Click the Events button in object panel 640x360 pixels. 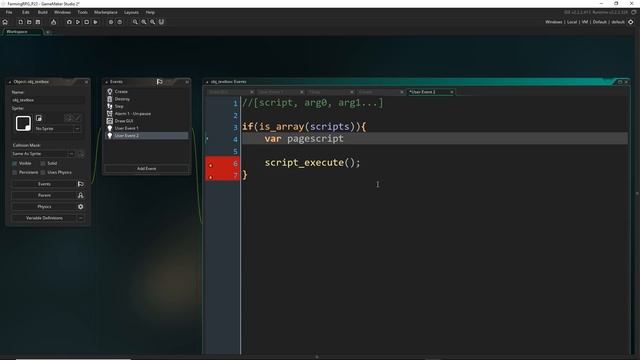tap(44, 184)
